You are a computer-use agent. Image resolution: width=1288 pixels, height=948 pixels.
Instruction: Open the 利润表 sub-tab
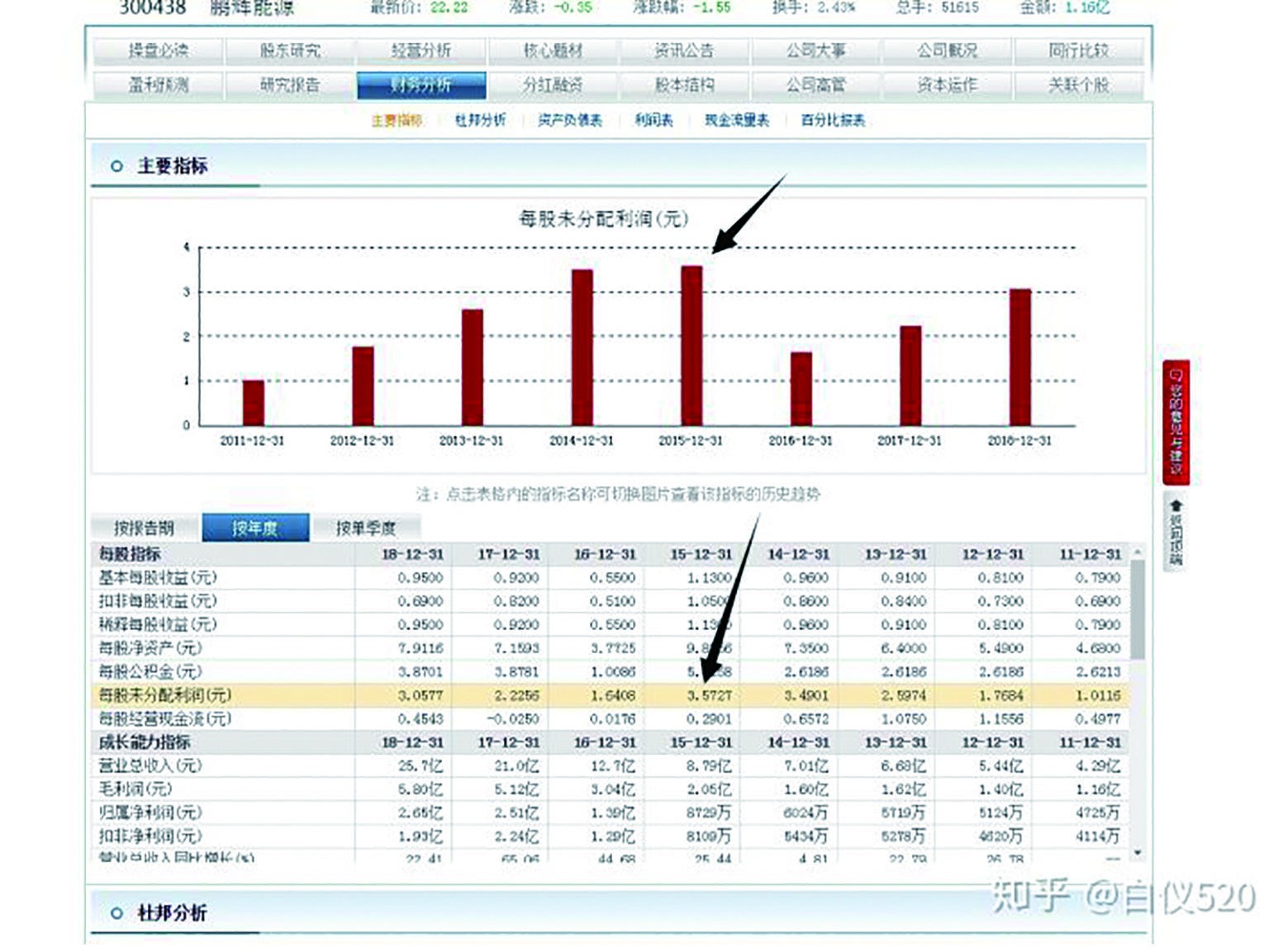(653, 121)
